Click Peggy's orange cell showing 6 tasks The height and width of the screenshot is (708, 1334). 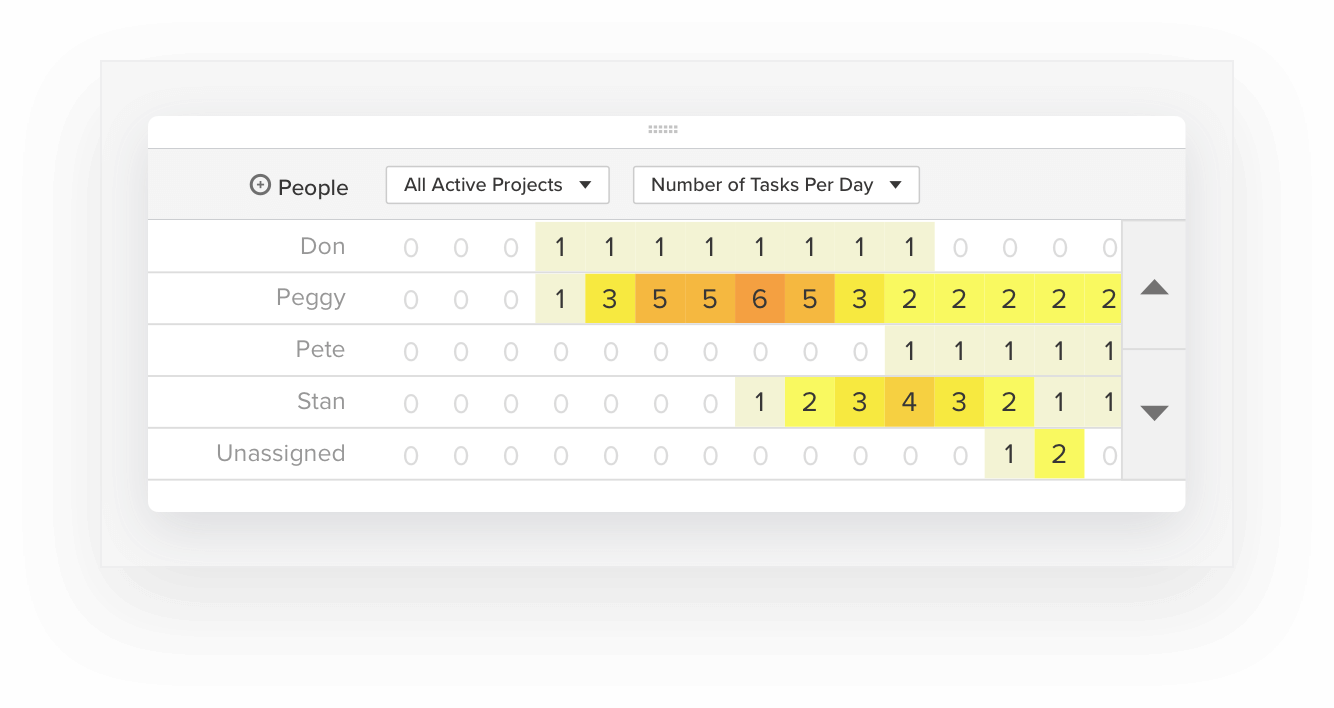760,299
